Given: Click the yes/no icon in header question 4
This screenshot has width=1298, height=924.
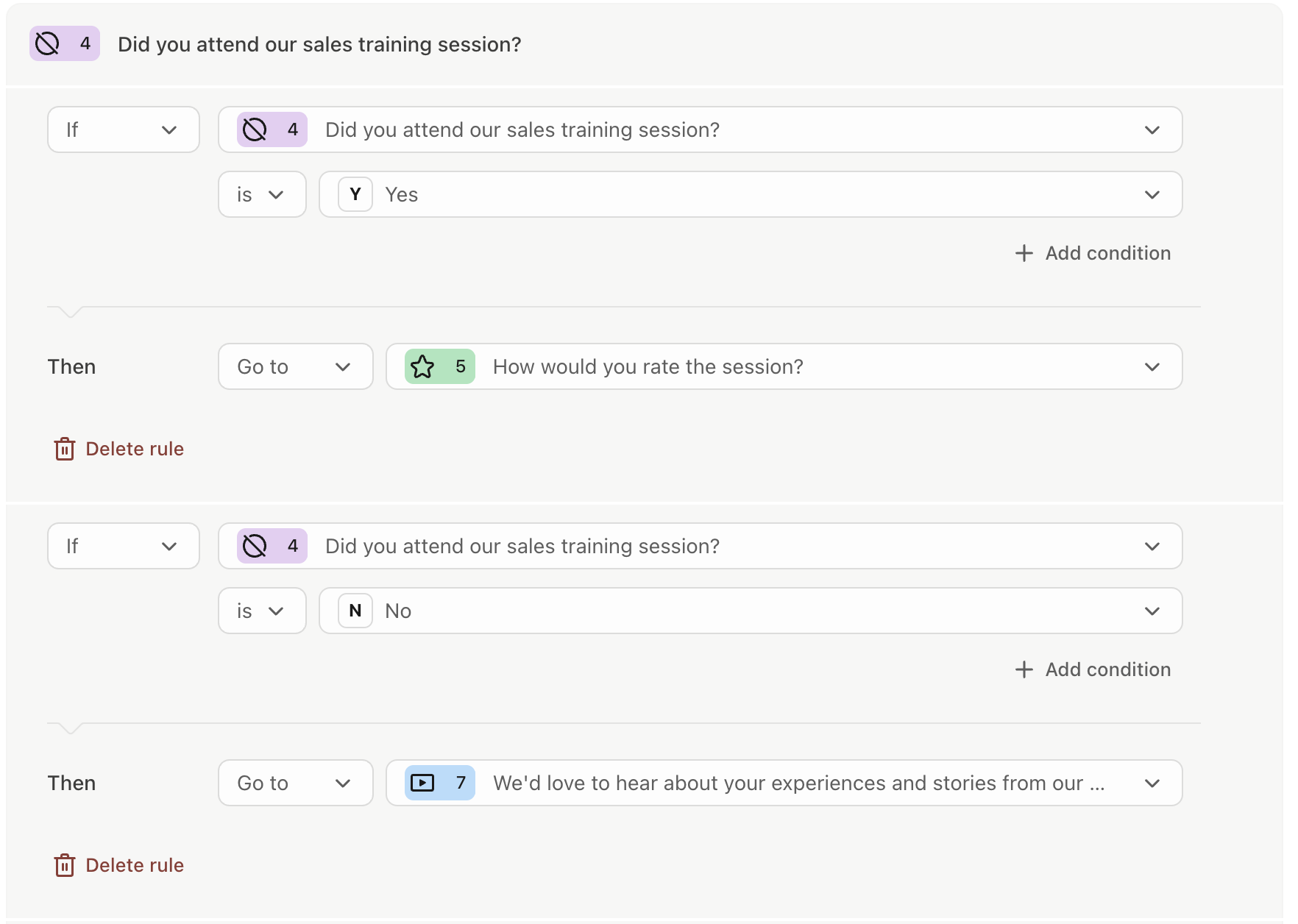Looking at the screenshot, I should (x=48, y=44).
